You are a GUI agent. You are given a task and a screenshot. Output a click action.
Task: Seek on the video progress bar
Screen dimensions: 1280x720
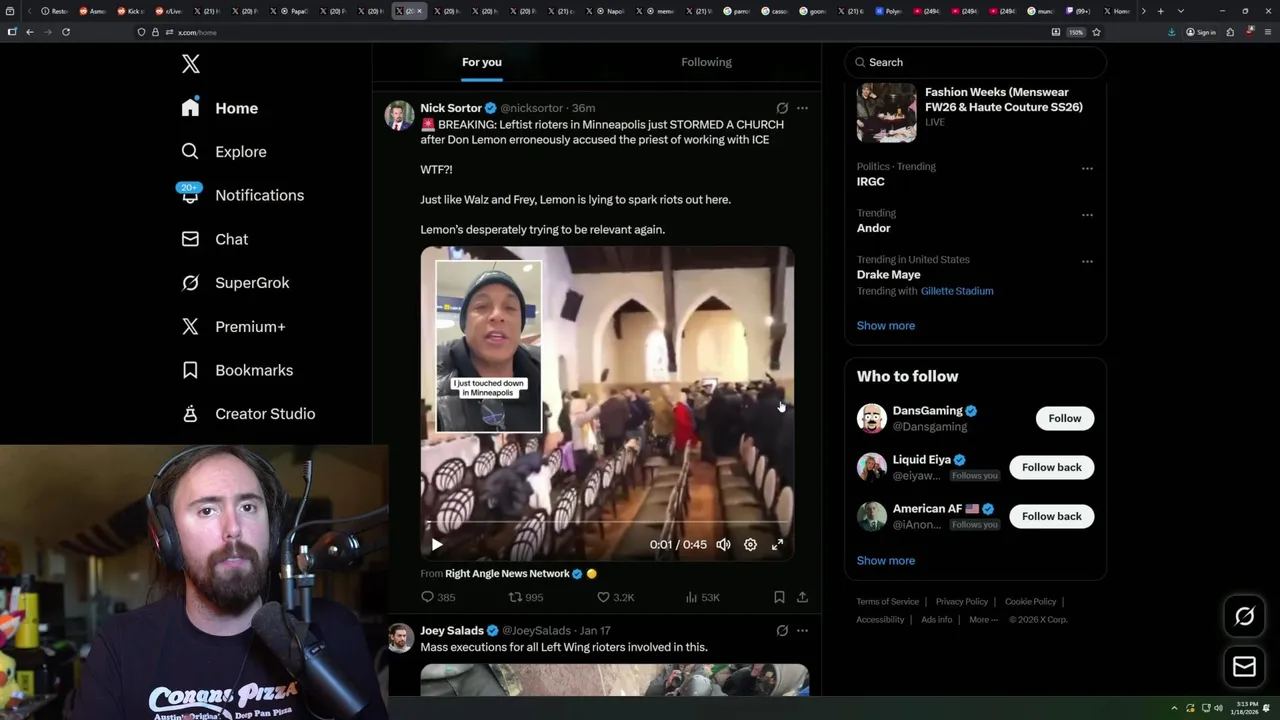(607, 523)
